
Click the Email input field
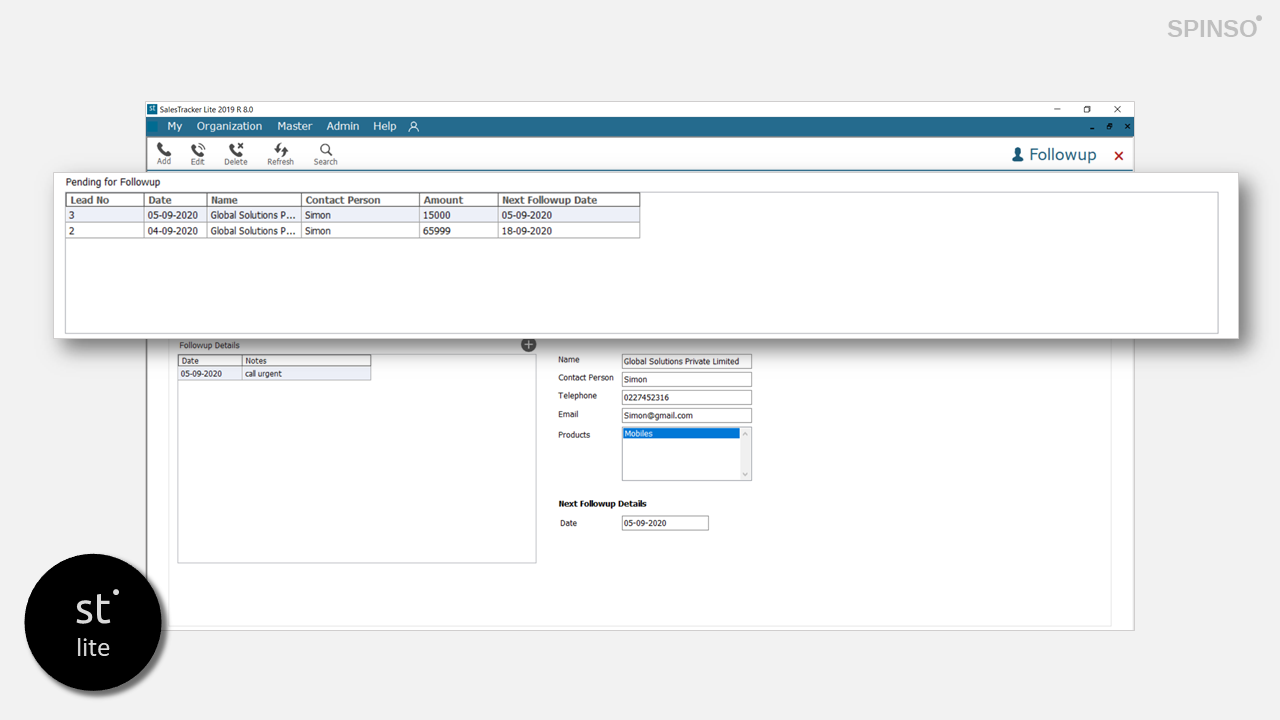[686, 416]
